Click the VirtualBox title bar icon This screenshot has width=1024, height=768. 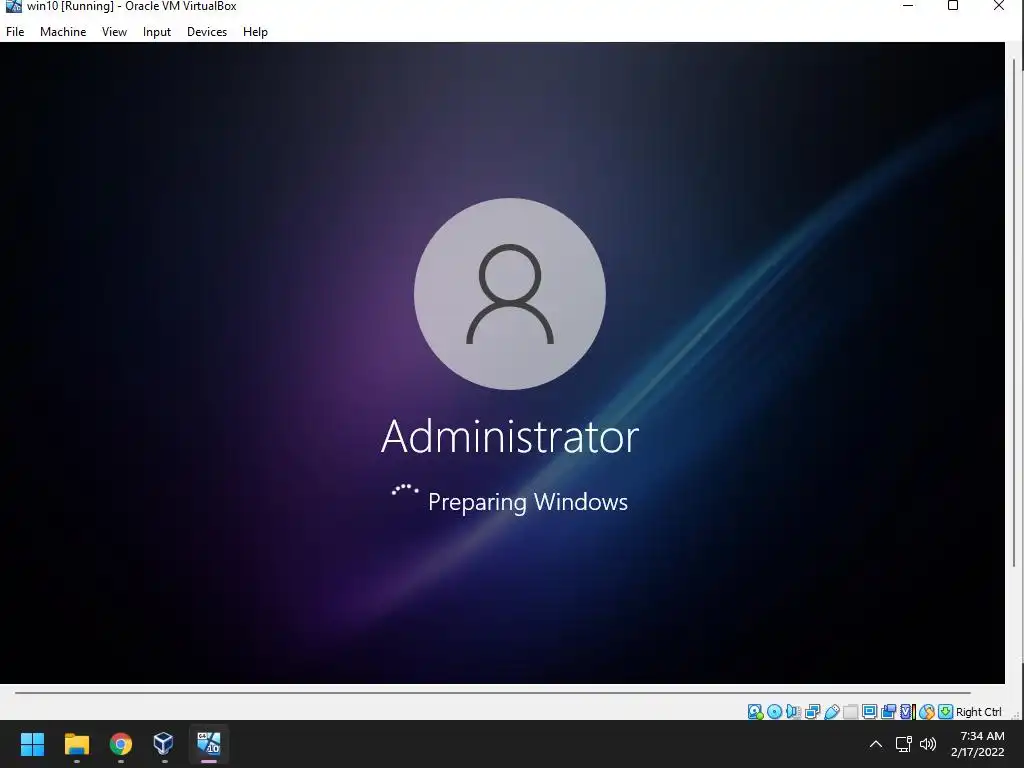pos(13,7)
